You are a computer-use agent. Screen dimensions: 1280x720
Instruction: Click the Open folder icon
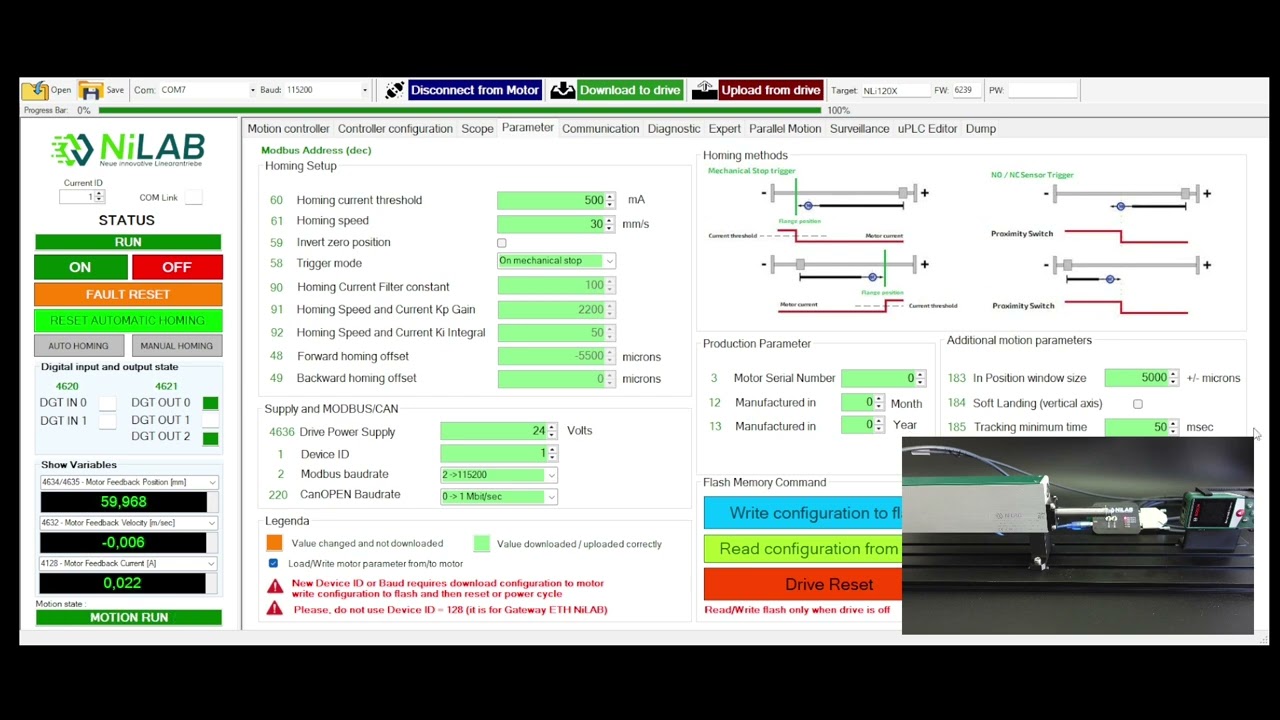point(35,90)
